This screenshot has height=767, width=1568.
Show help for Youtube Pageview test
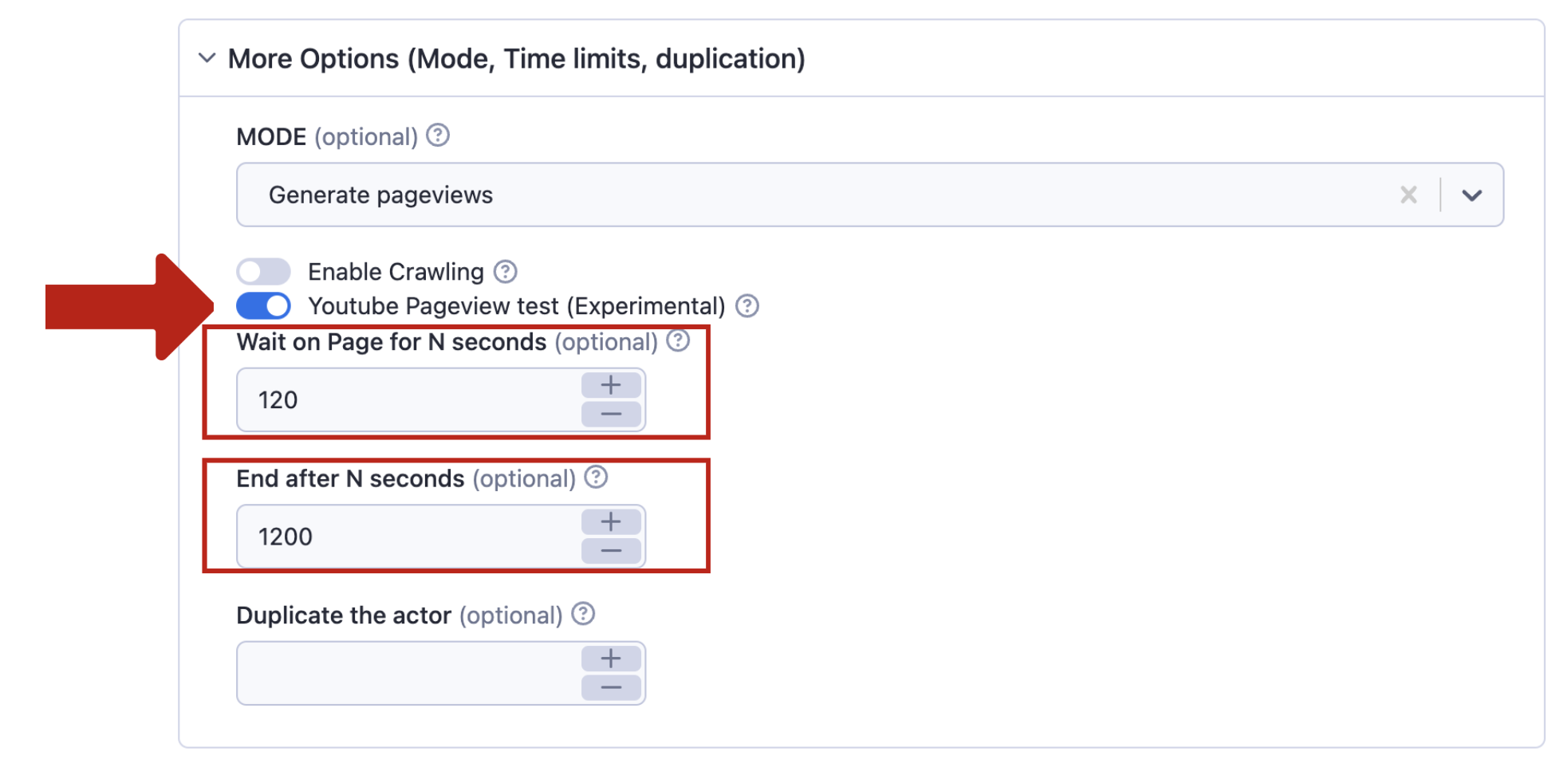click(x=747, y=306)
